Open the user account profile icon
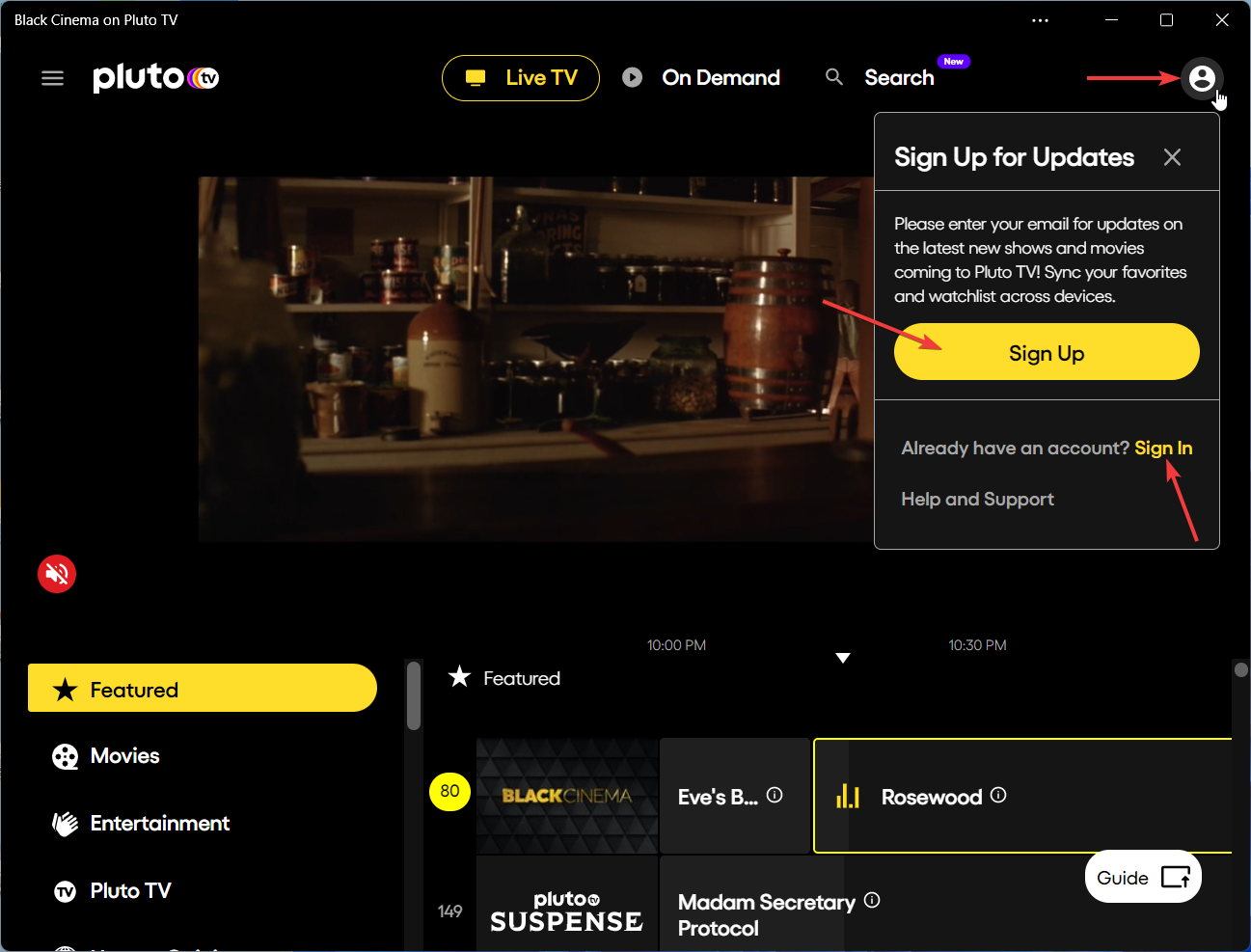The image size is (1251, 952). (1202, 78)
